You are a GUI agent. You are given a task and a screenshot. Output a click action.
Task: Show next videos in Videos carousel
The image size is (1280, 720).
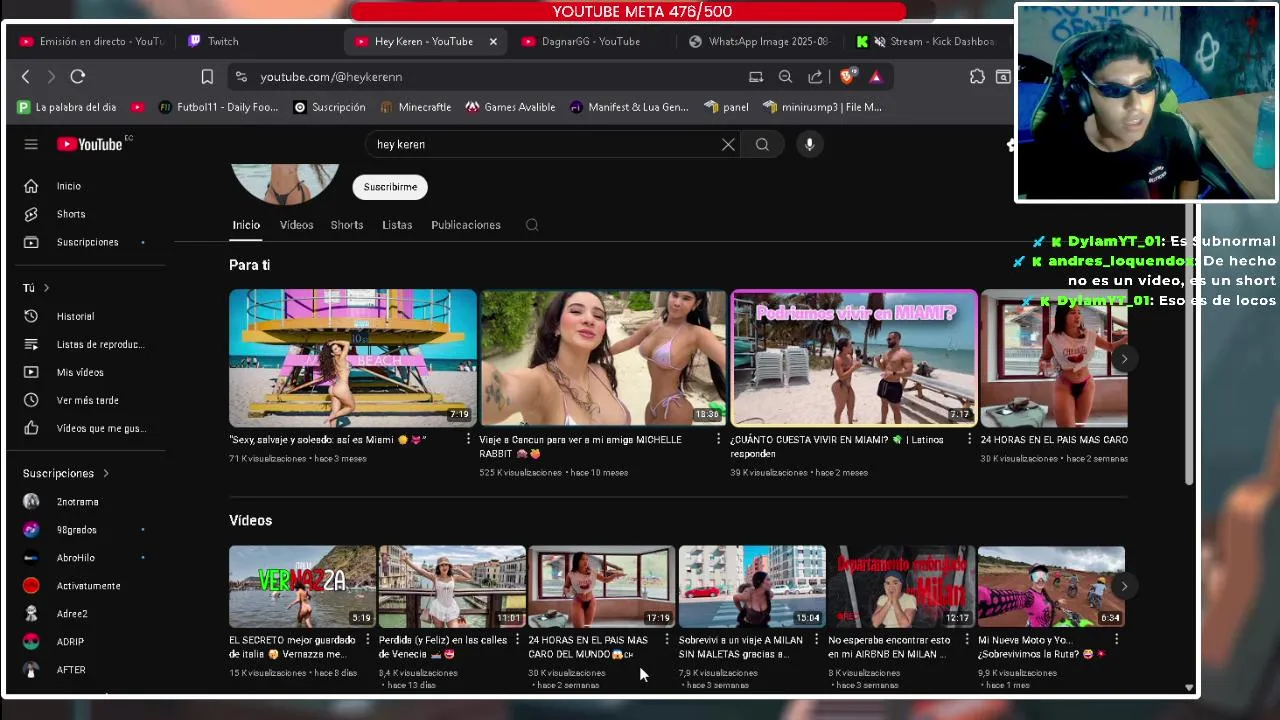pyautogui.click(x=1124, y=586)
